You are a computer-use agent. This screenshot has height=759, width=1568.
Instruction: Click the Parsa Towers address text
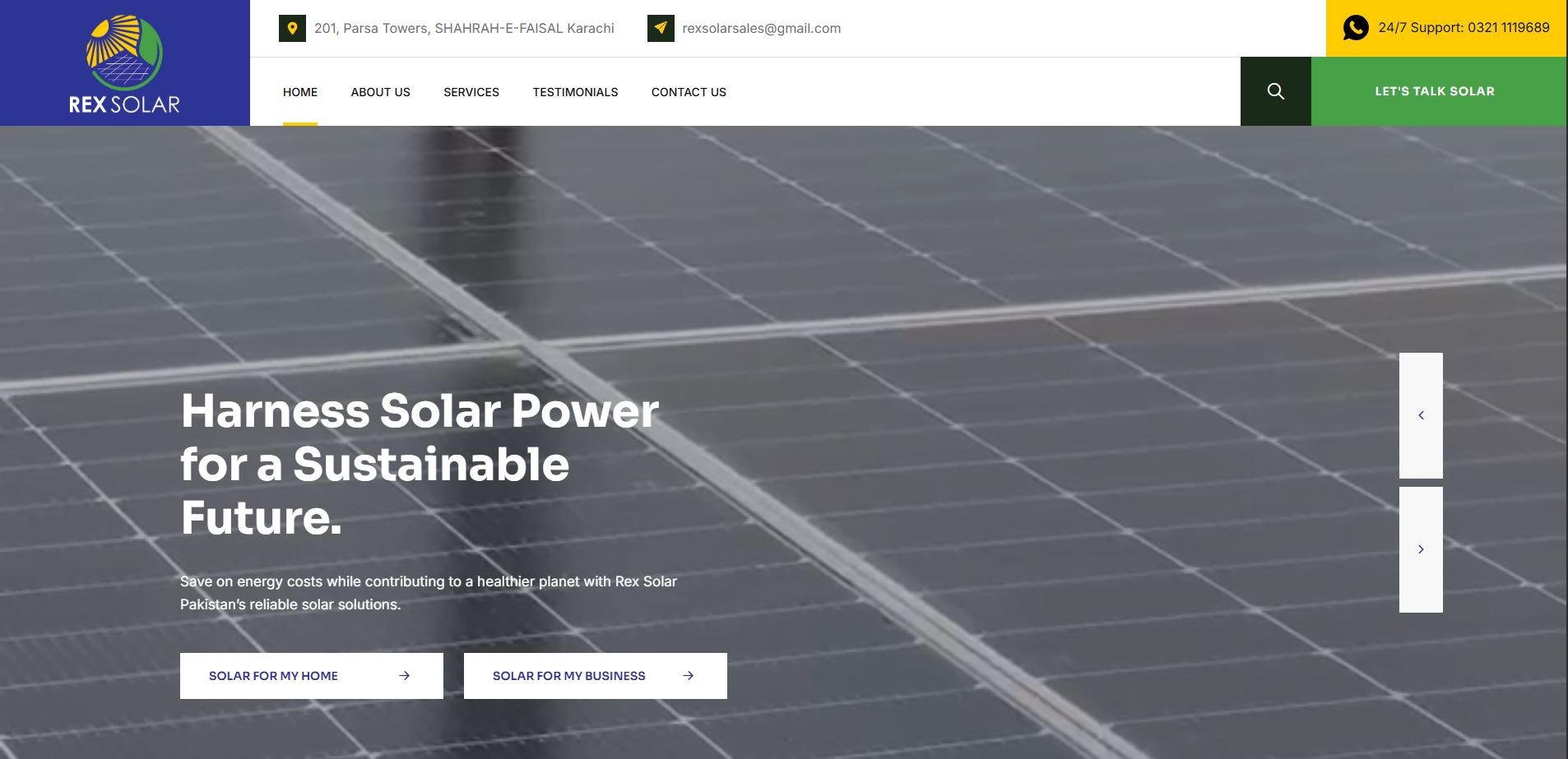coord(464,28)
